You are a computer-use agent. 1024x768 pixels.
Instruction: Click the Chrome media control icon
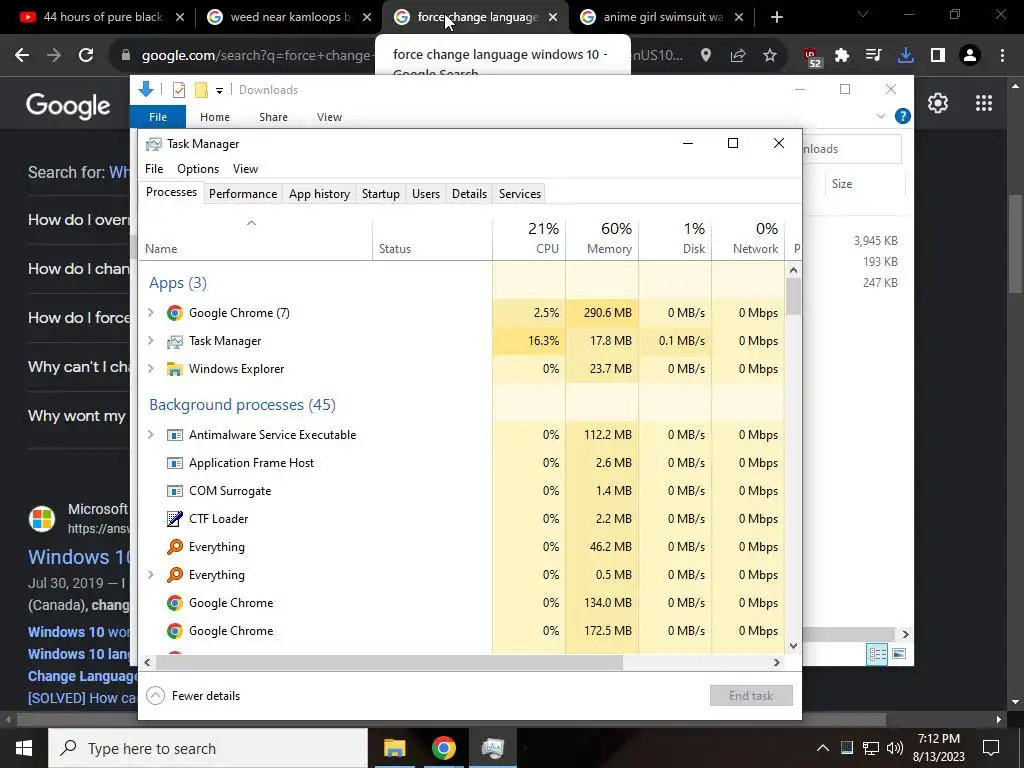(x=874, y=56)
